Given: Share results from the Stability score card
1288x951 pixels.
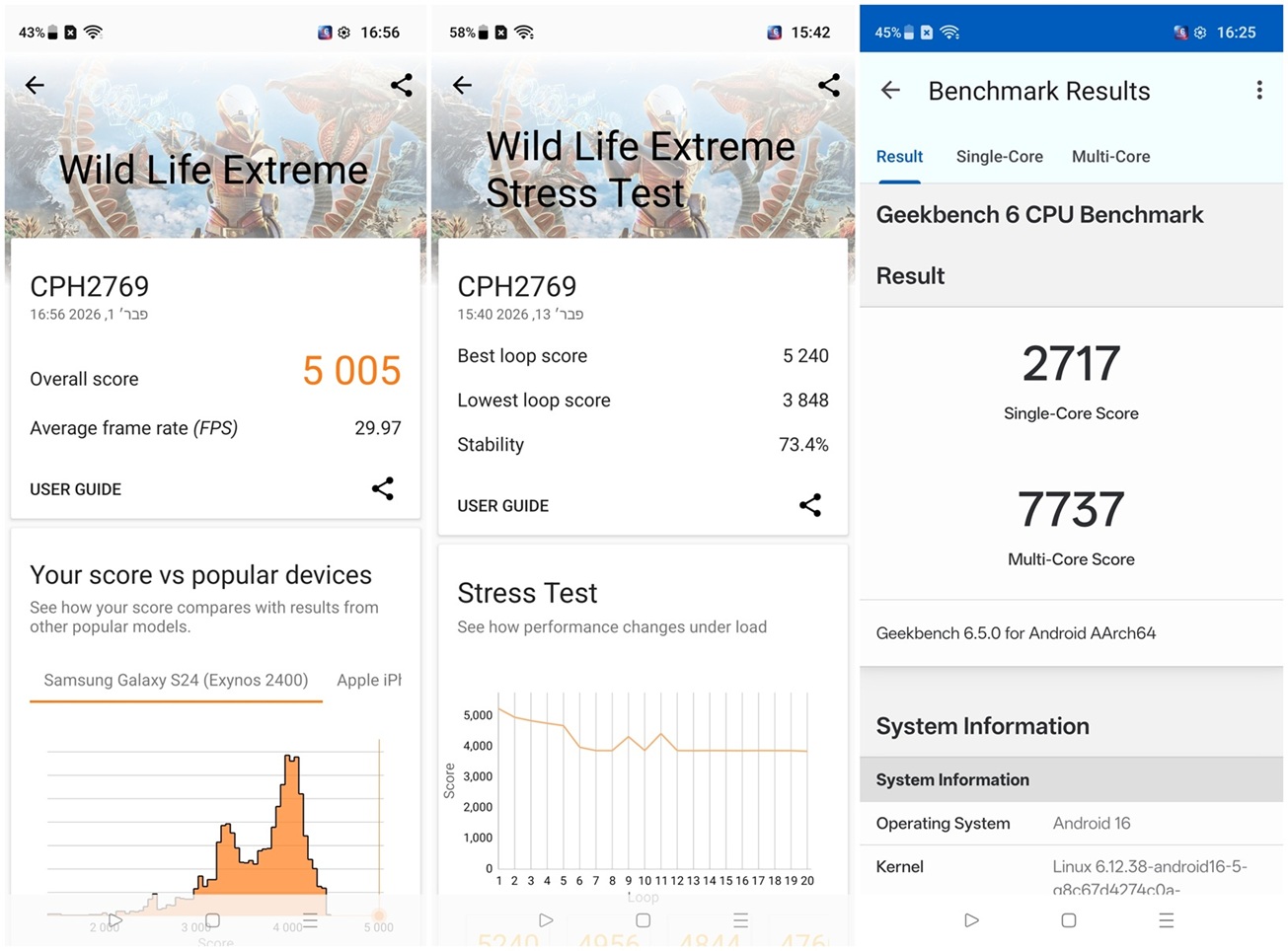Looking at the screenshot, I should pos(810,506).
